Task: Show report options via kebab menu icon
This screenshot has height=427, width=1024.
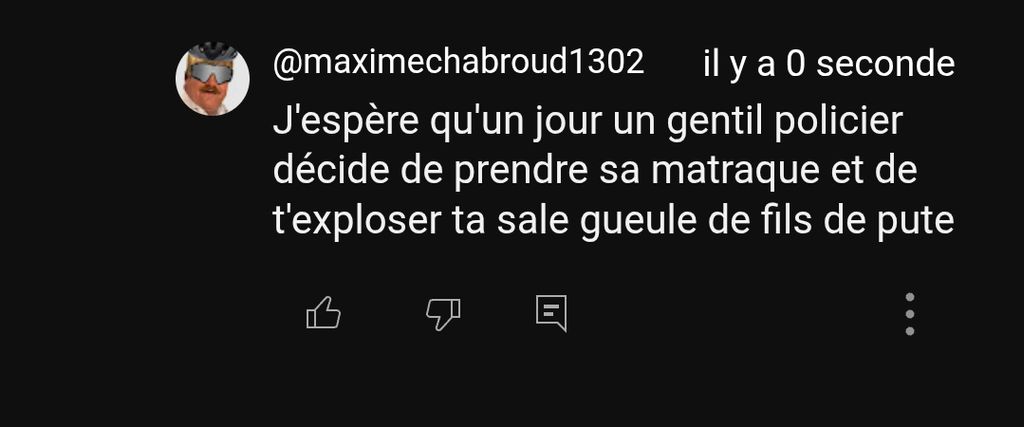Action: click(x=910, y=314)
